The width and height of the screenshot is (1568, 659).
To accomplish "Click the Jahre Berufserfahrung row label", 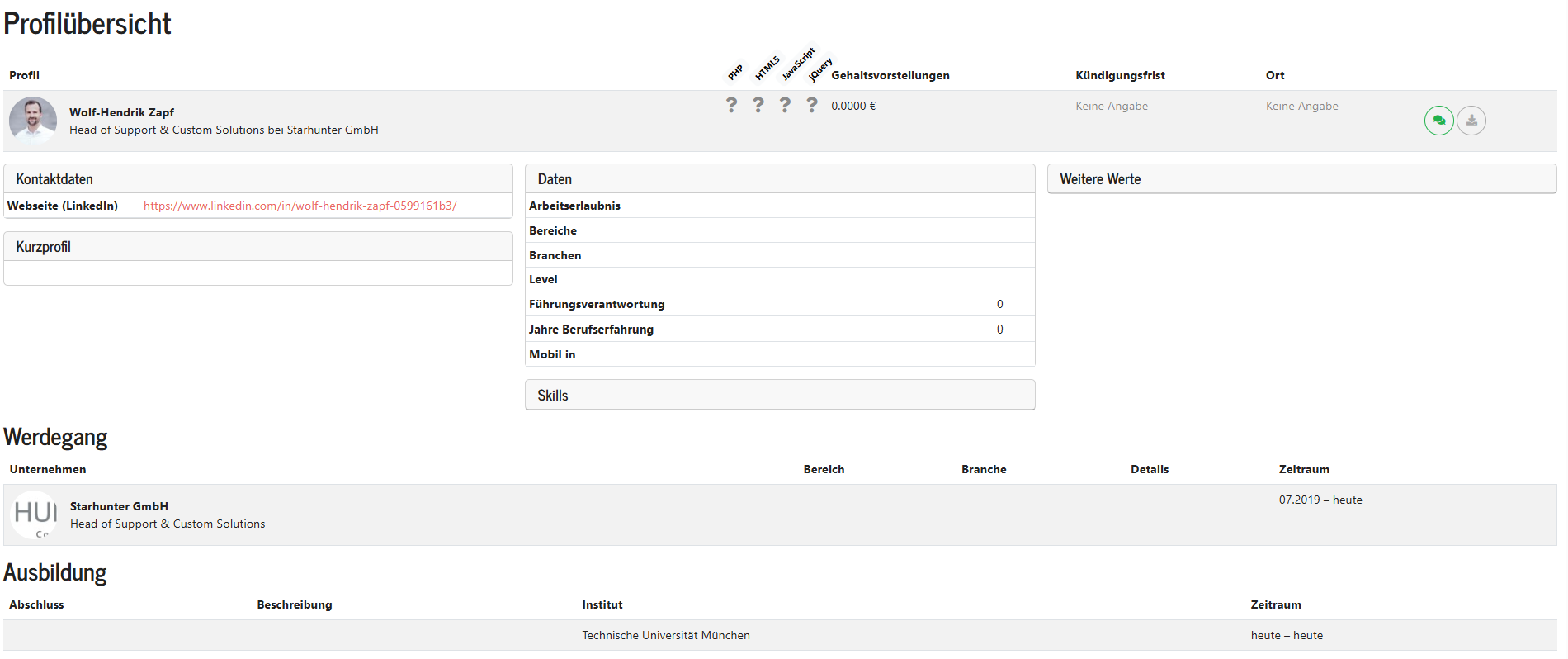I will pos(591,329).
